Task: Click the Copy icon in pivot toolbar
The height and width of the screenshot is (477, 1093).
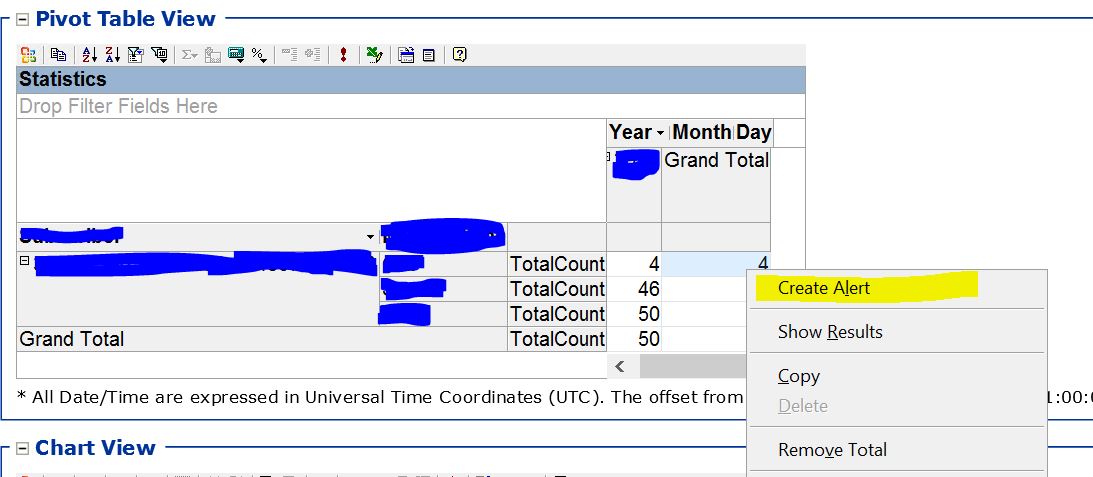Action: pyautogui.click(x=59, y=55)
